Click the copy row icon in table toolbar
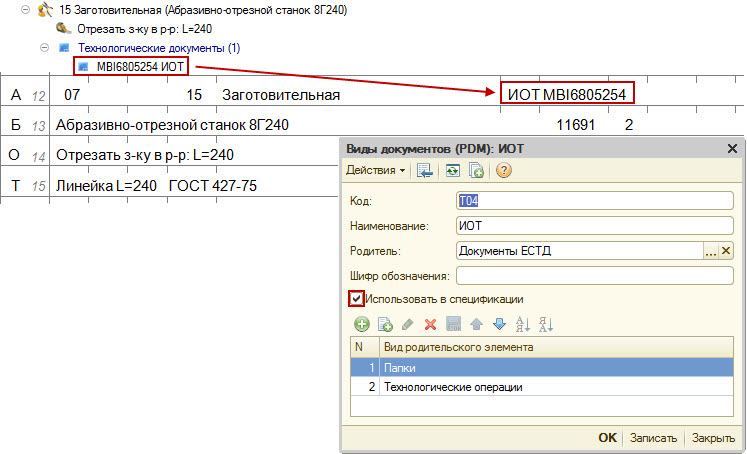The image size is (747, 454). (385, 324)
